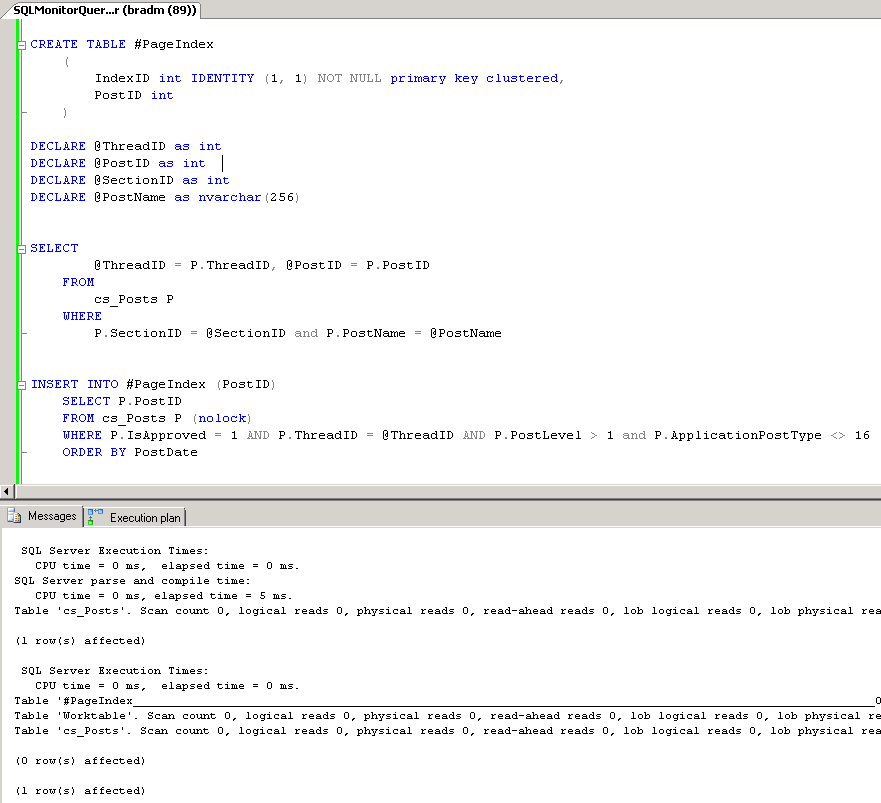Collapse the SELECT statement code block

click(x=21, y=249)
